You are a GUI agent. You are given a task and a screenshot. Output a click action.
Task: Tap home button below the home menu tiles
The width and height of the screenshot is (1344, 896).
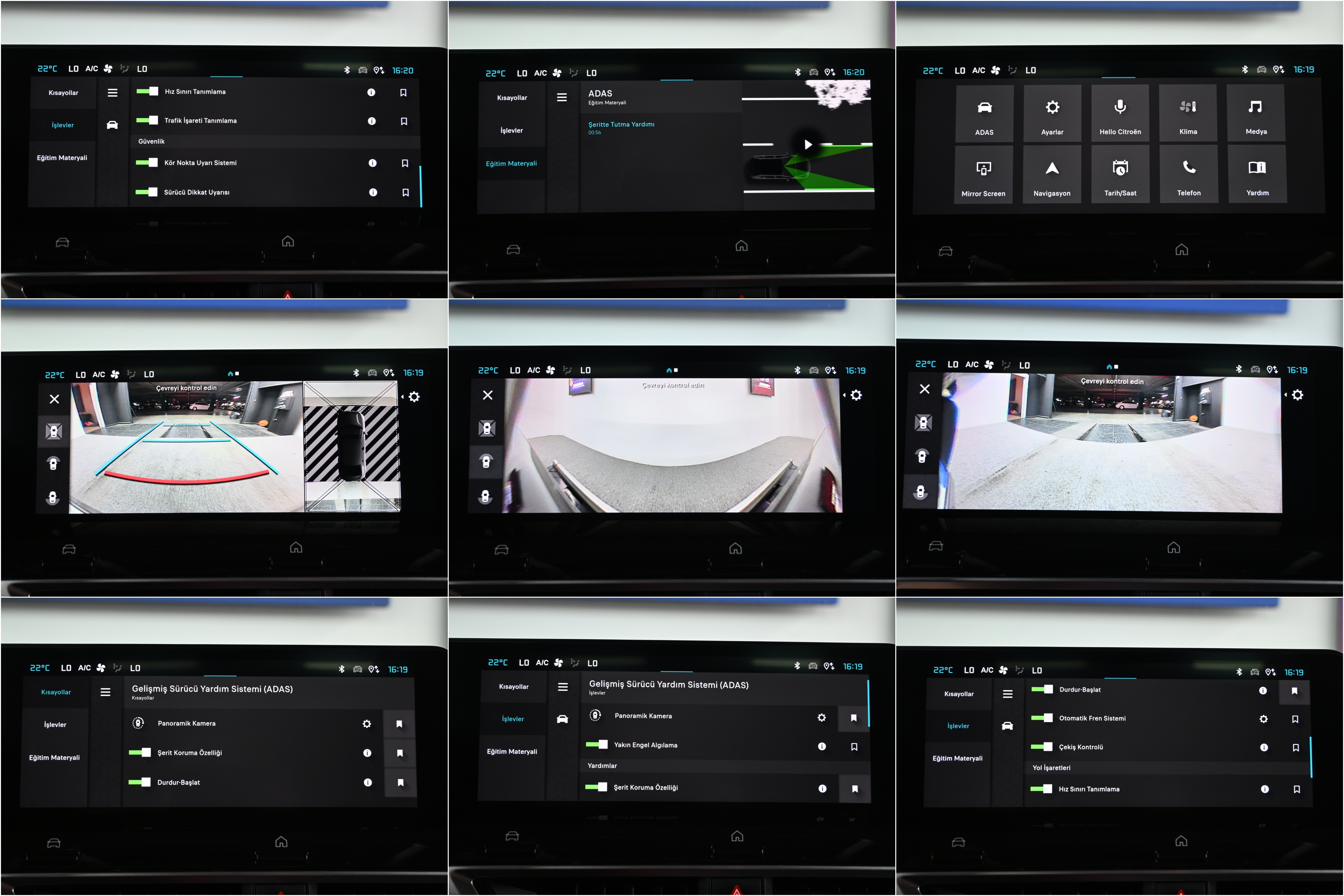pos(1182,250)
